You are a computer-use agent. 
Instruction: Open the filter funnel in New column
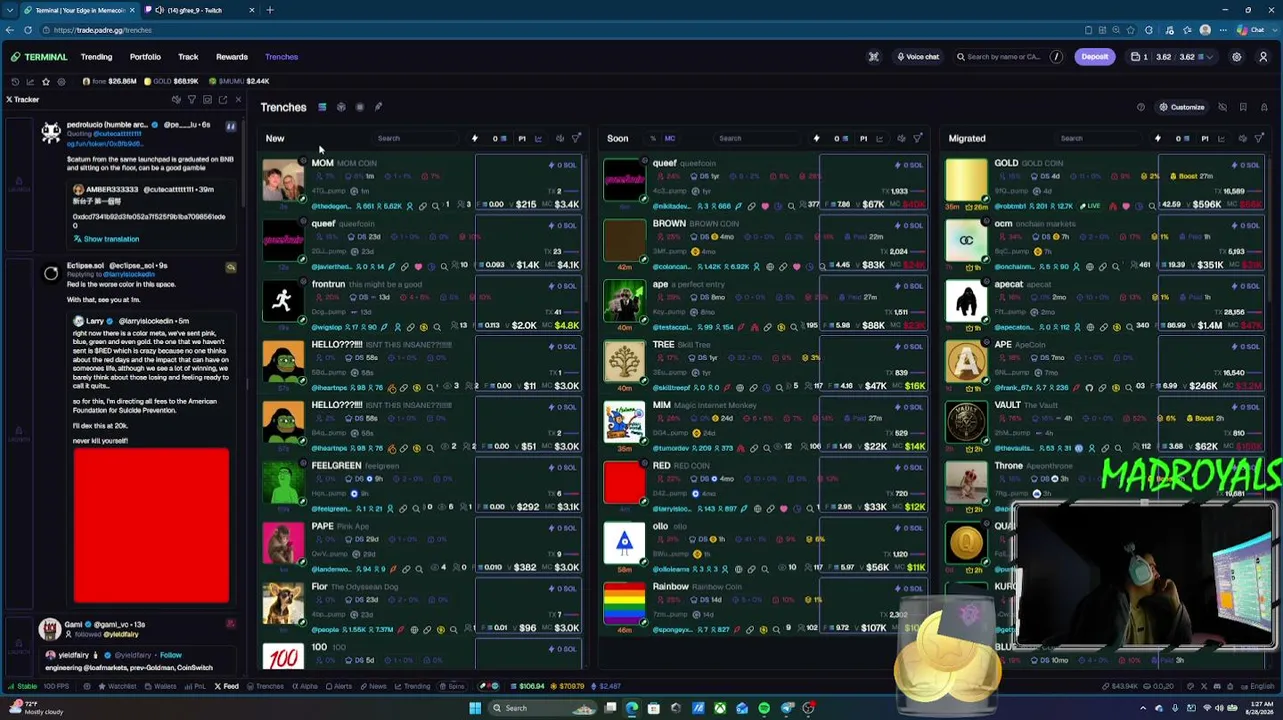point(576,139)
